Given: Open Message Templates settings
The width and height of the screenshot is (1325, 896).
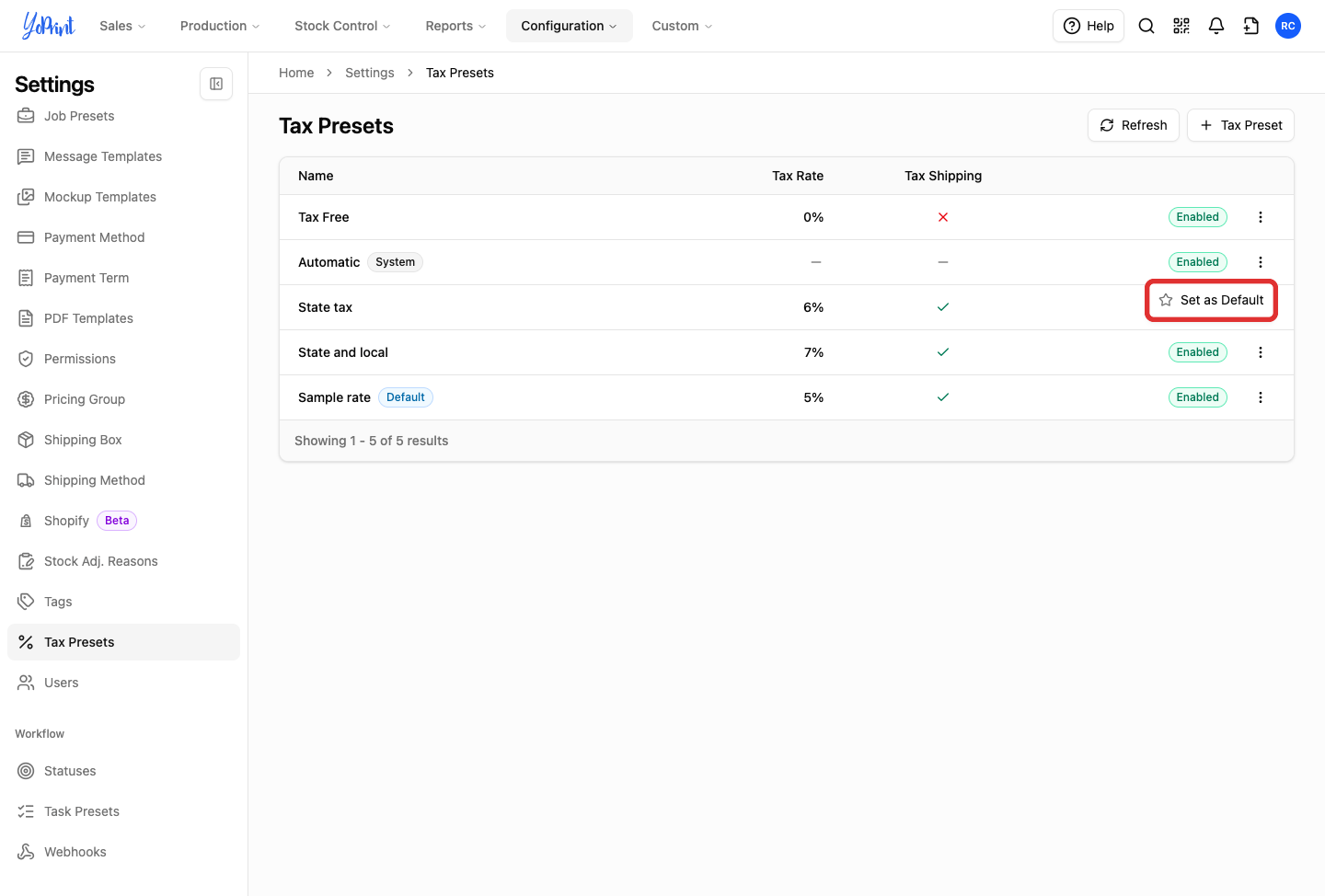Looking at the screenshot, I should [x=123, y=156].
